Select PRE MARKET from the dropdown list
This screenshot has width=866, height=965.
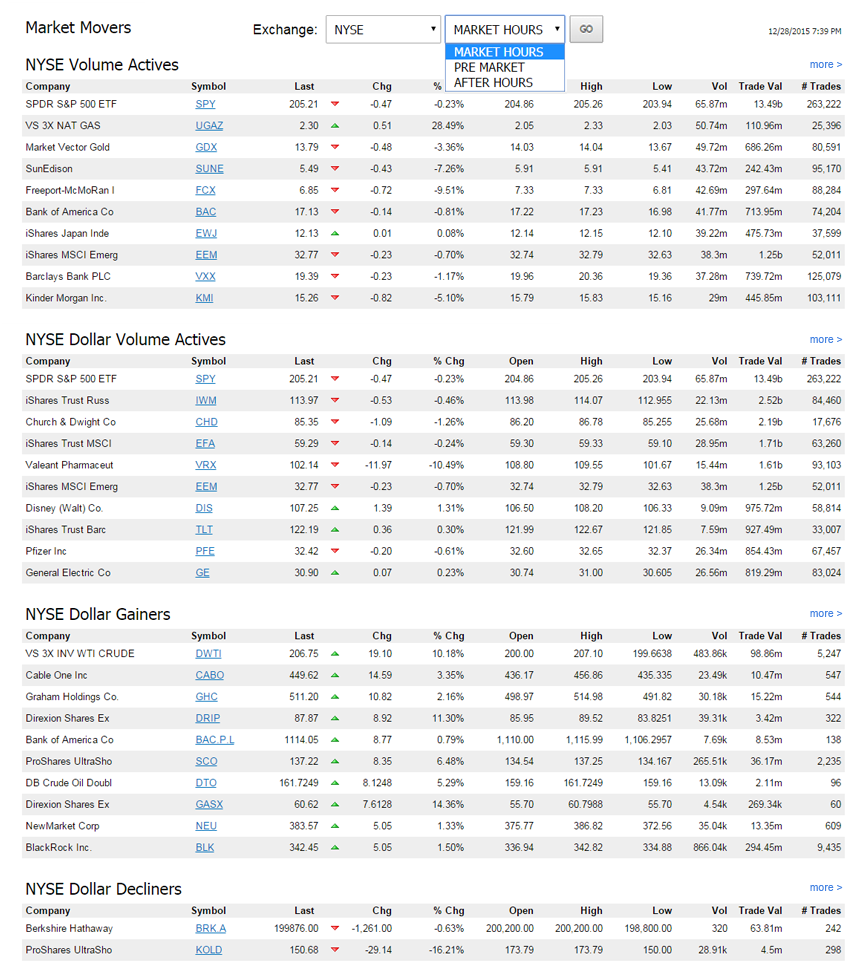pyautogui.click(x=489, y=68)
